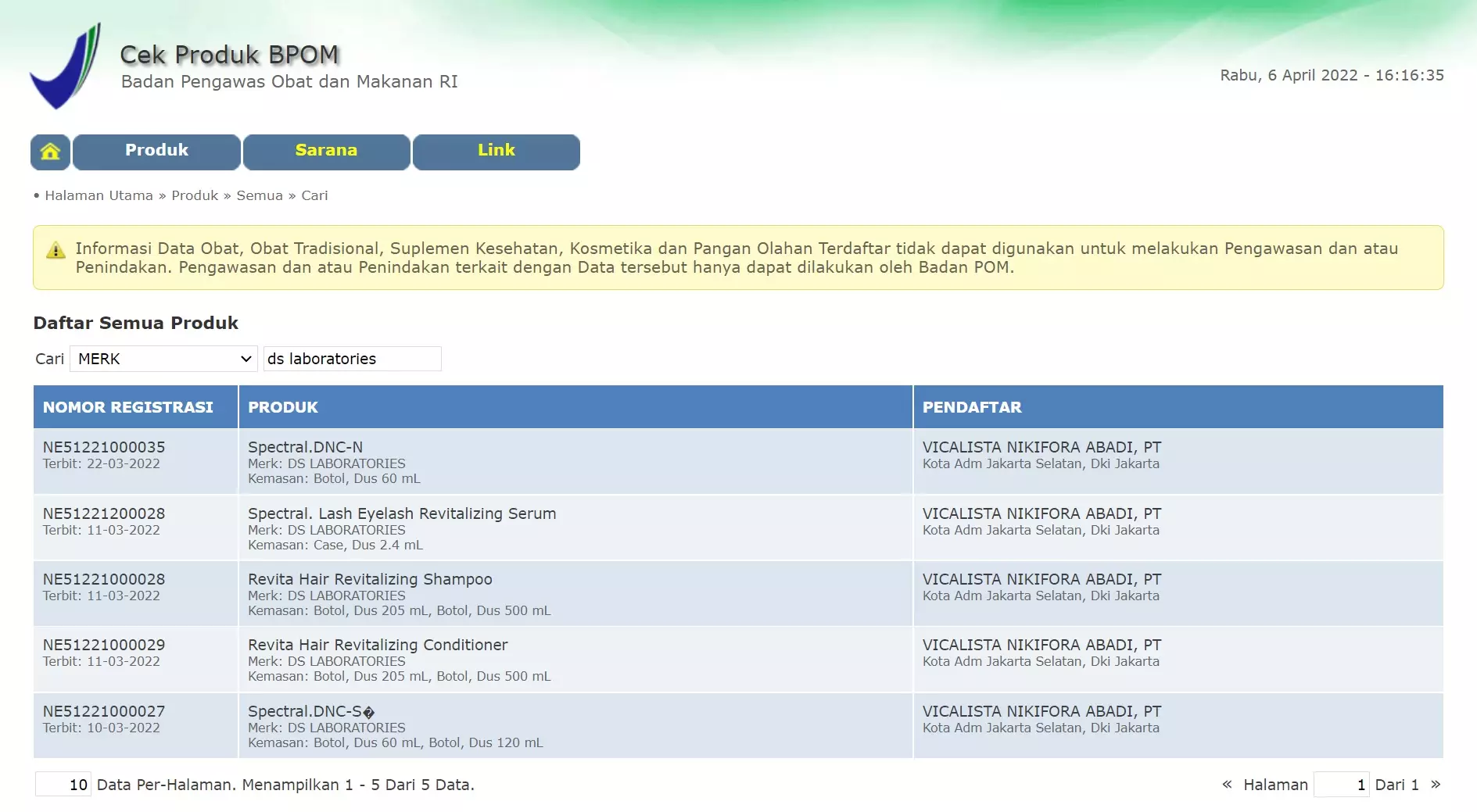Click Kemasan: Botol, Dus 60 mL, Botol, Dus 120 mL
The image size is (1477, 812).
(x=396, y=742)
